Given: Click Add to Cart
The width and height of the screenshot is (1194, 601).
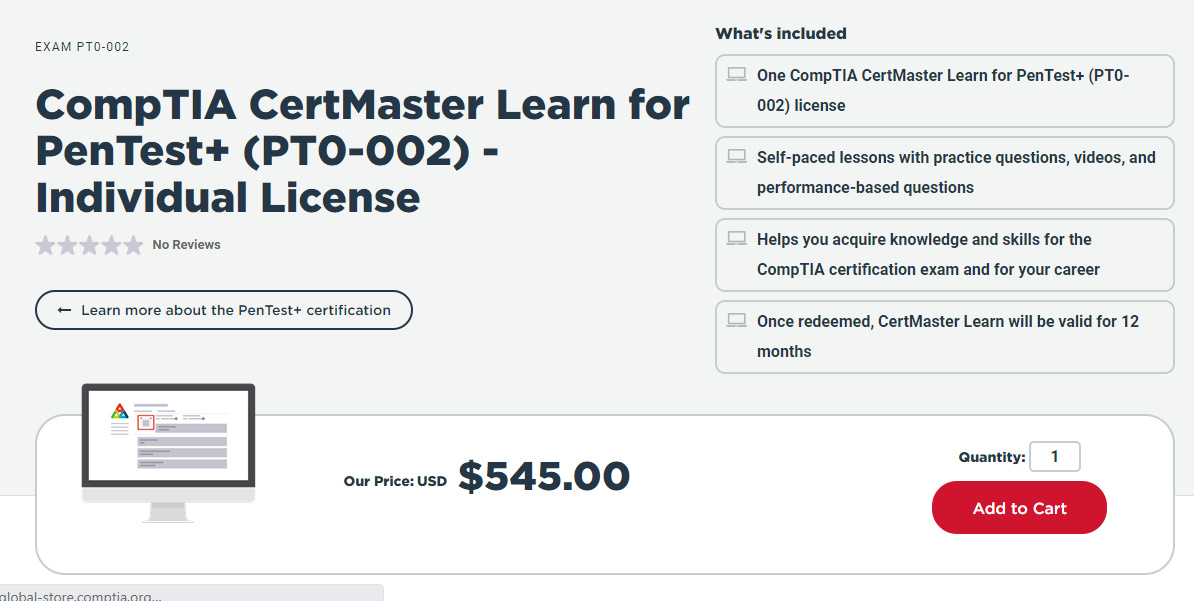Looking at the screenshot, I should [x=1019, y=507].
